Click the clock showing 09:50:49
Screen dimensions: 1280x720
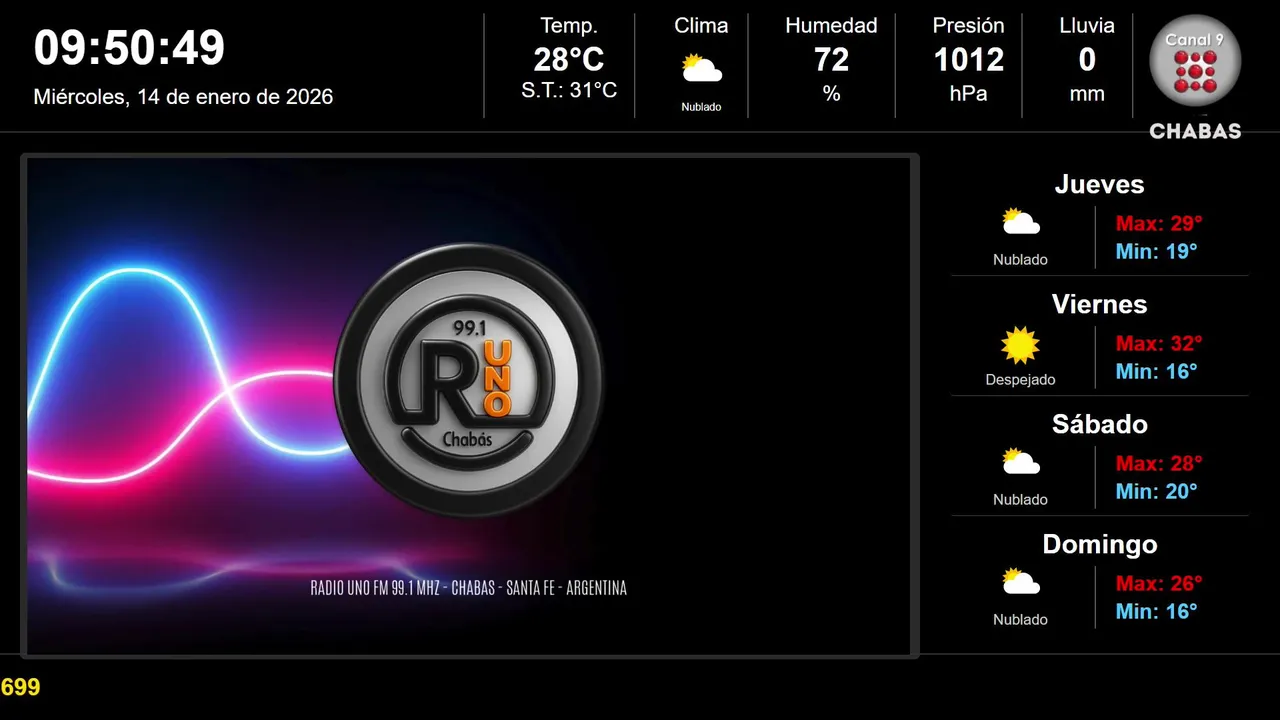[129, 48]
